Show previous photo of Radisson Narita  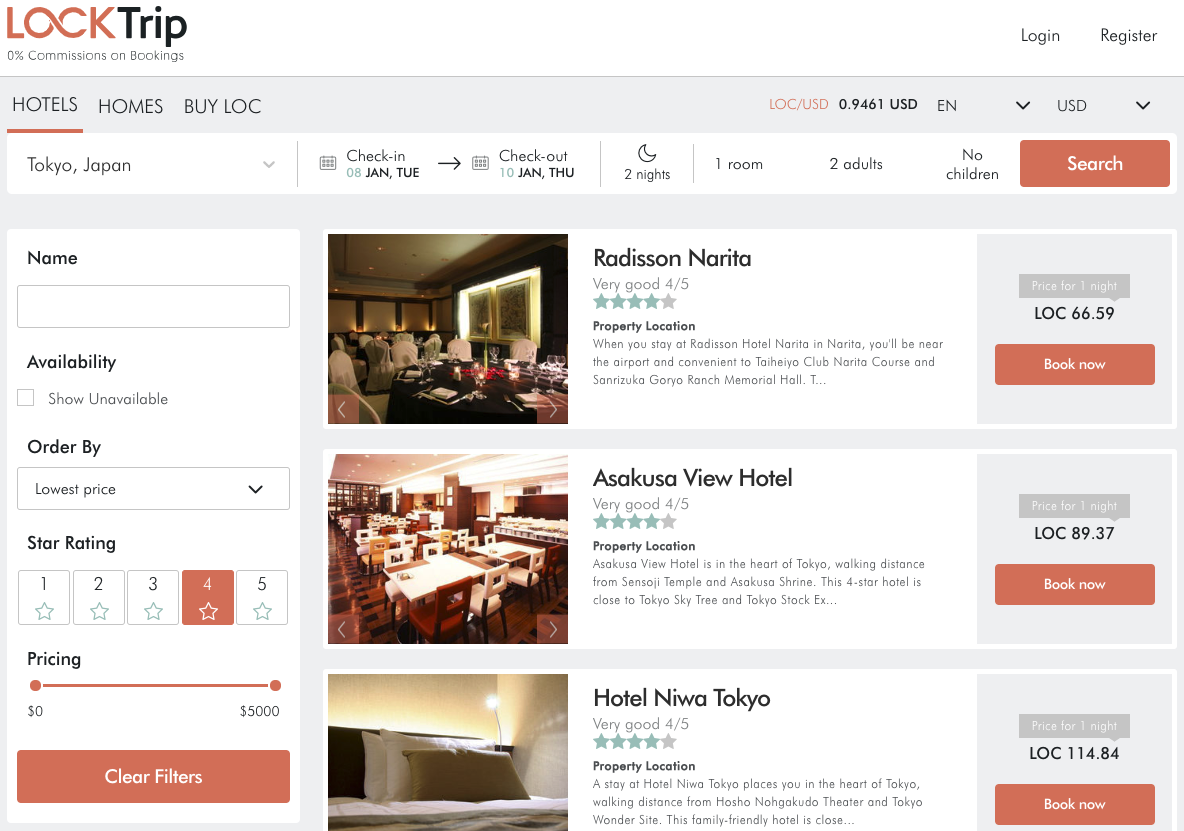coord(342,410)
